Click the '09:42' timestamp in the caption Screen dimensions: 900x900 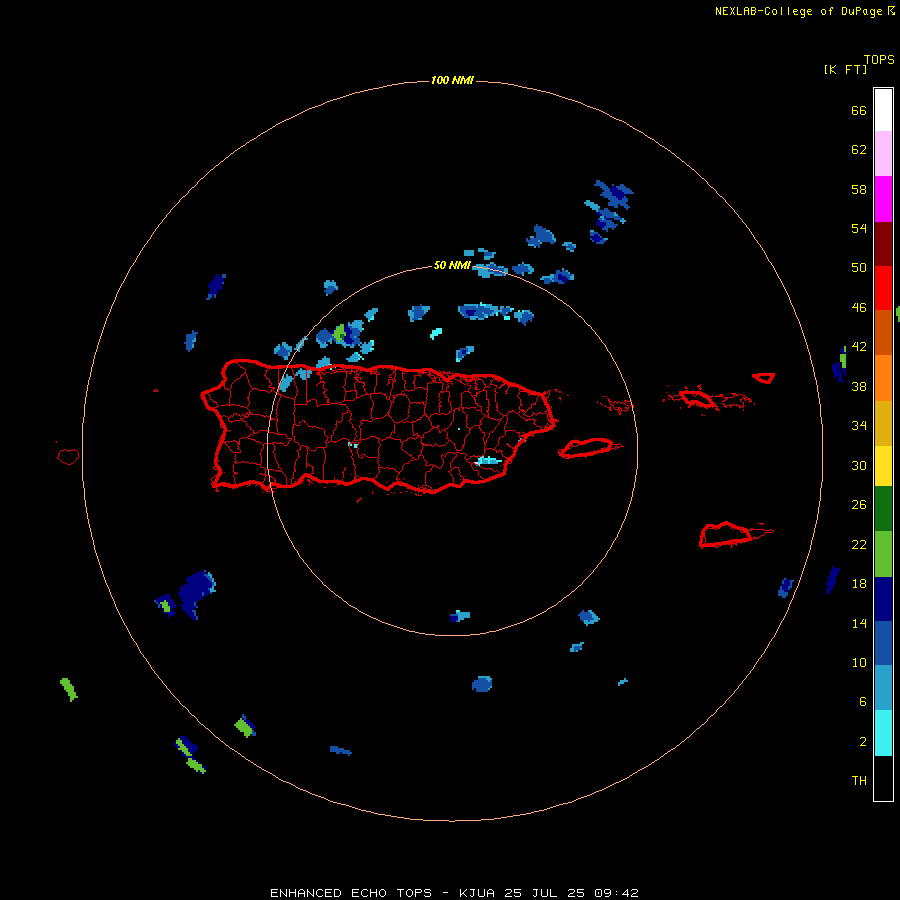pyautogui.click(x=617, y=893)
